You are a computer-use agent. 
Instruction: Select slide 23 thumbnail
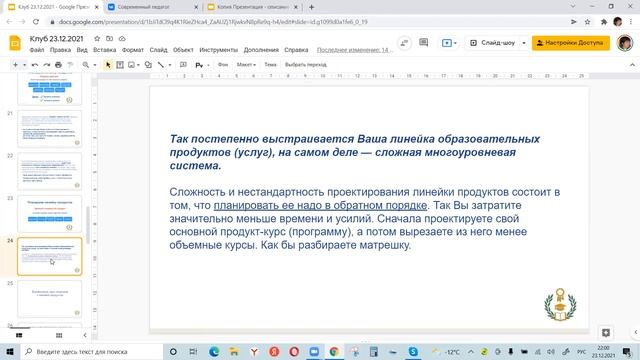click(x=49, y=214)
